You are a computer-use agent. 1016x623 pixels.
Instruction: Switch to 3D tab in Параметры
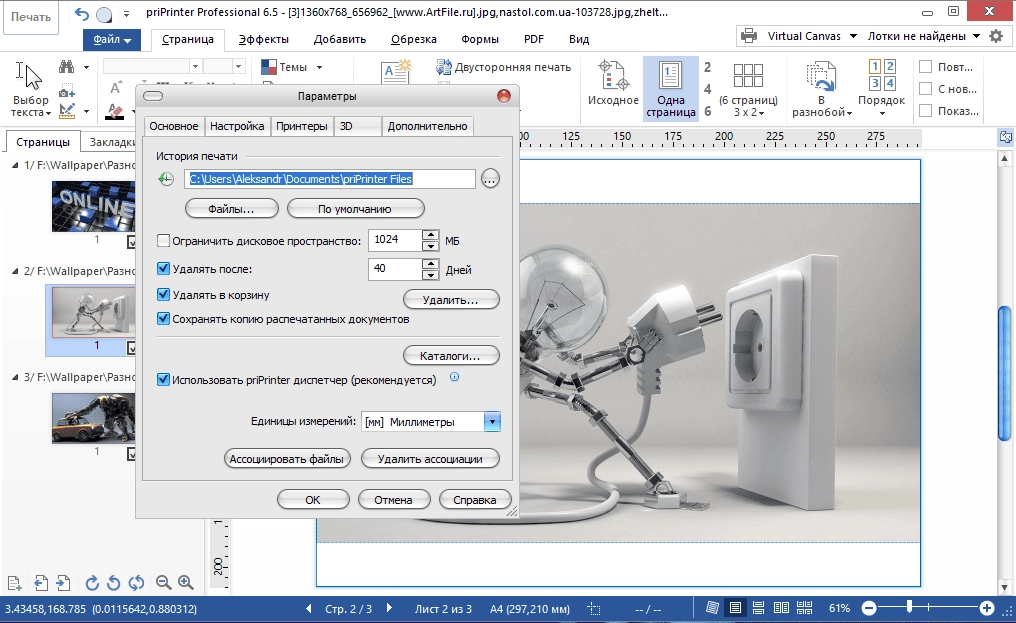pos(357,126)
